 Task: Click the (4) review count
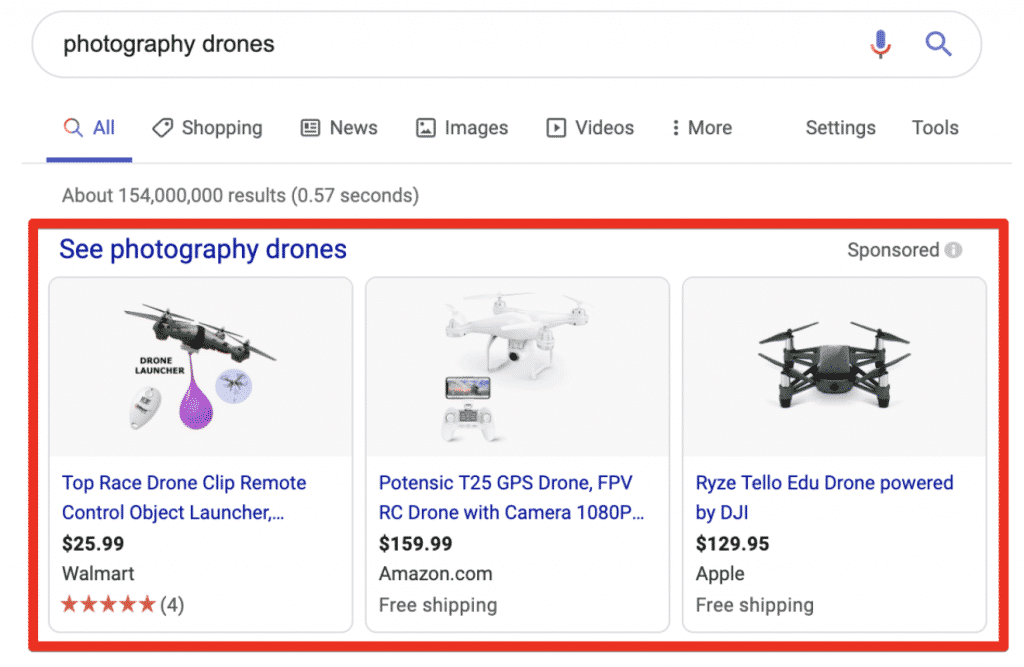pyautogui.click(x=172, y=605)
